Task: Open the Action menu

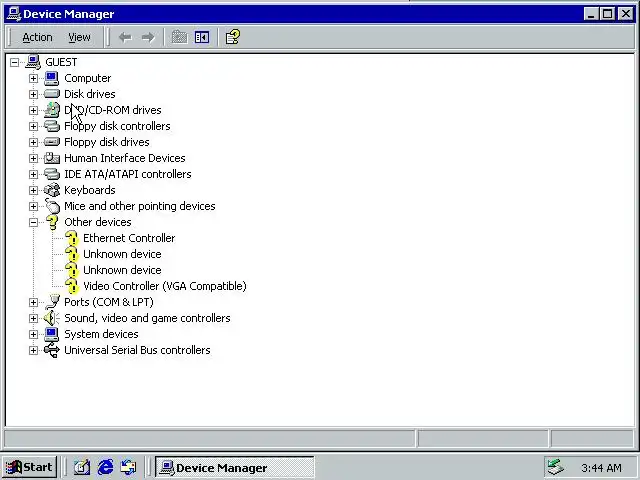Action: 37,38
